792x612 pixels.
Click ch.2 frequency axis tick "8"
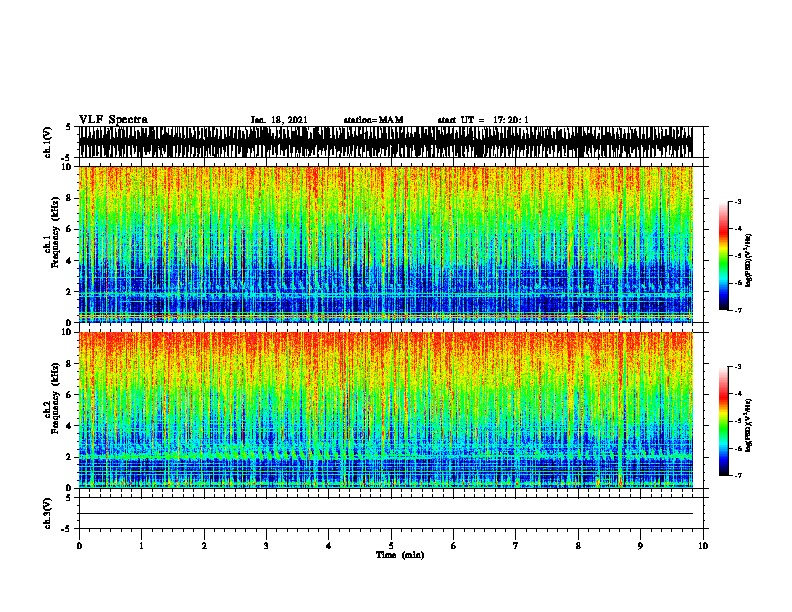click(x=70, y=364)
